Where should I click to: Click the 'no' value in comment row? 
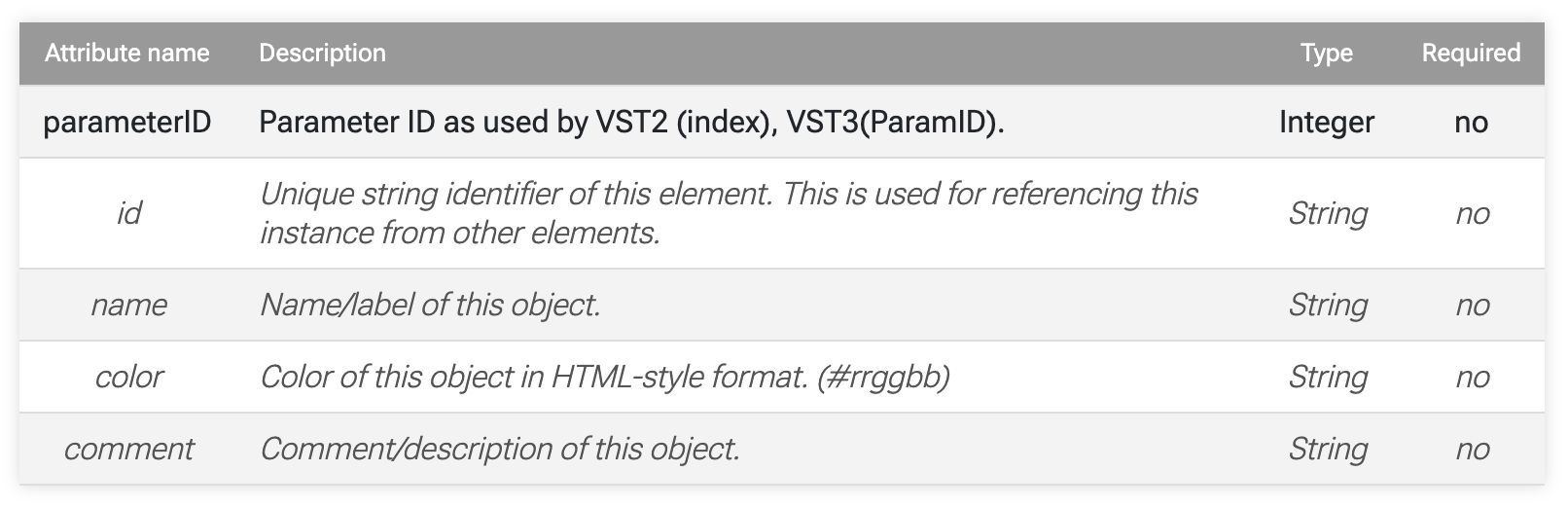[x=1471, y=449]
